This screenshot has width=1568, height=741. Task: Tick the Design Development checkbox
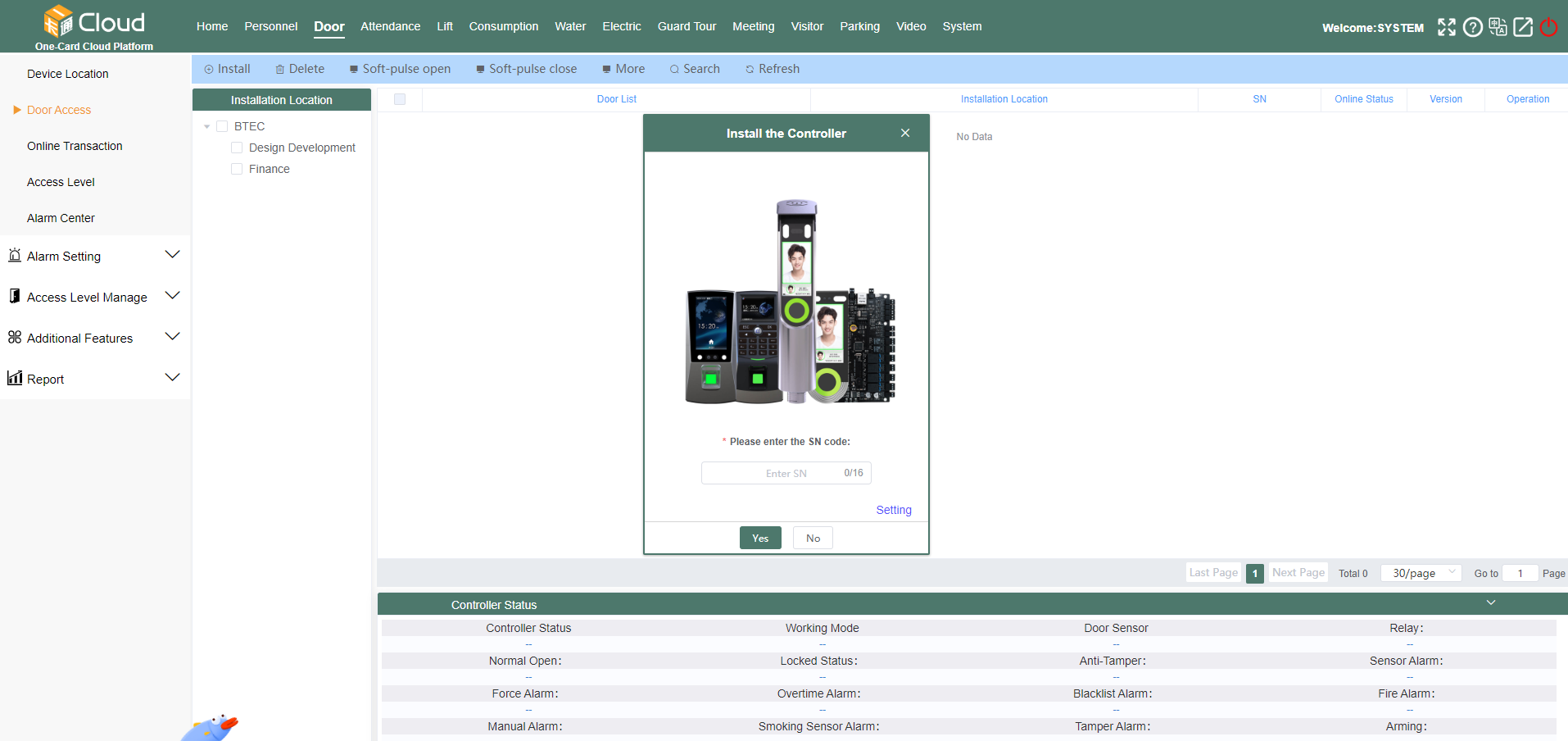(x=237, y=148)
